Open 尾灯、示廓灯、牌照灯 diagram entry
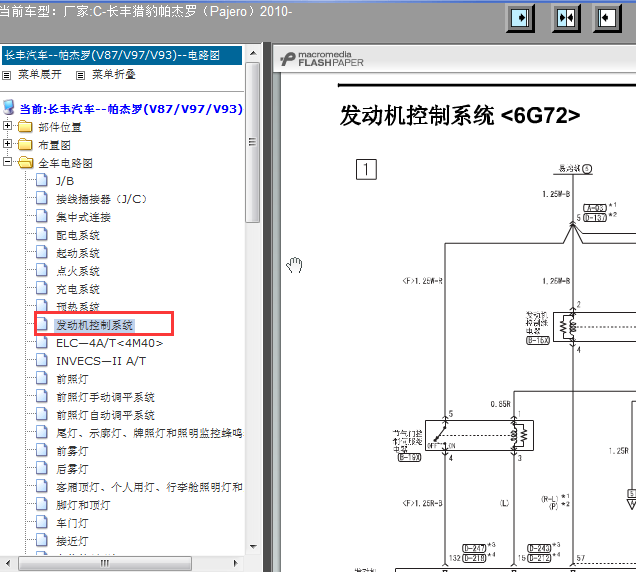 point(149,433)
